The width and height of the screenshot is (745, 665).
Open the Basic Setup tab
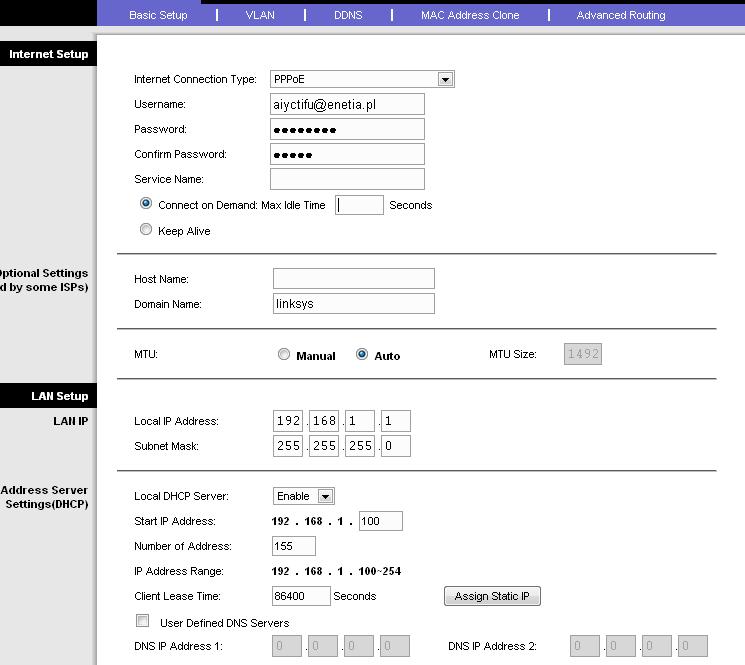pyautogui.click(x=158, y=15)
